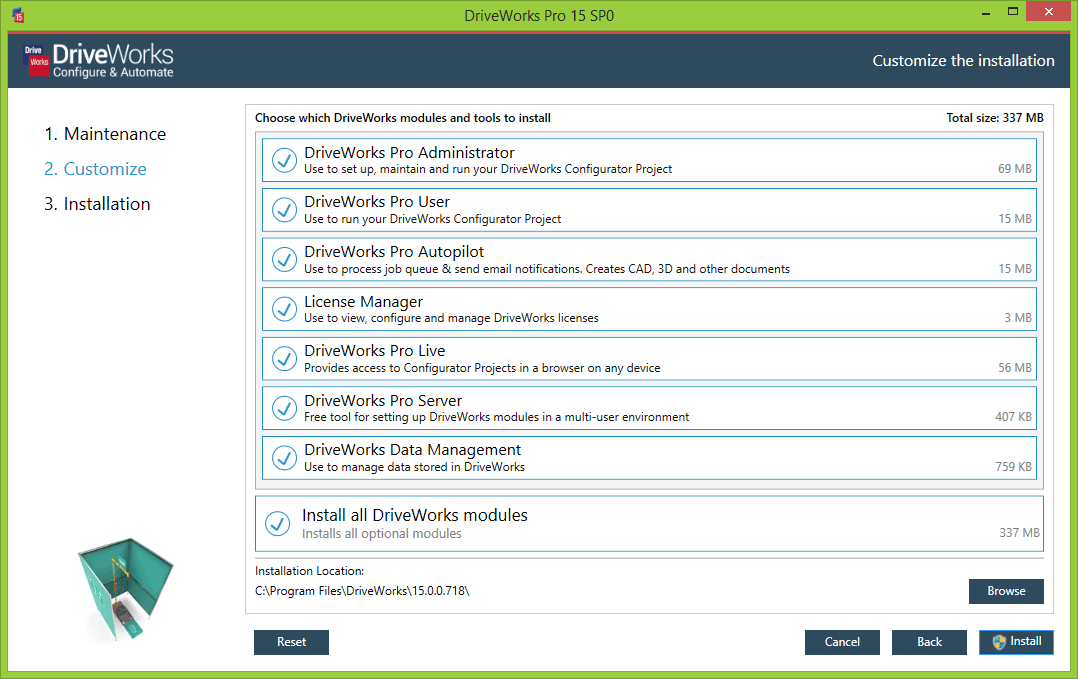Screen dimensions: 1078x679
Task: Open step 3. Installation
Action: pos(97,204)
